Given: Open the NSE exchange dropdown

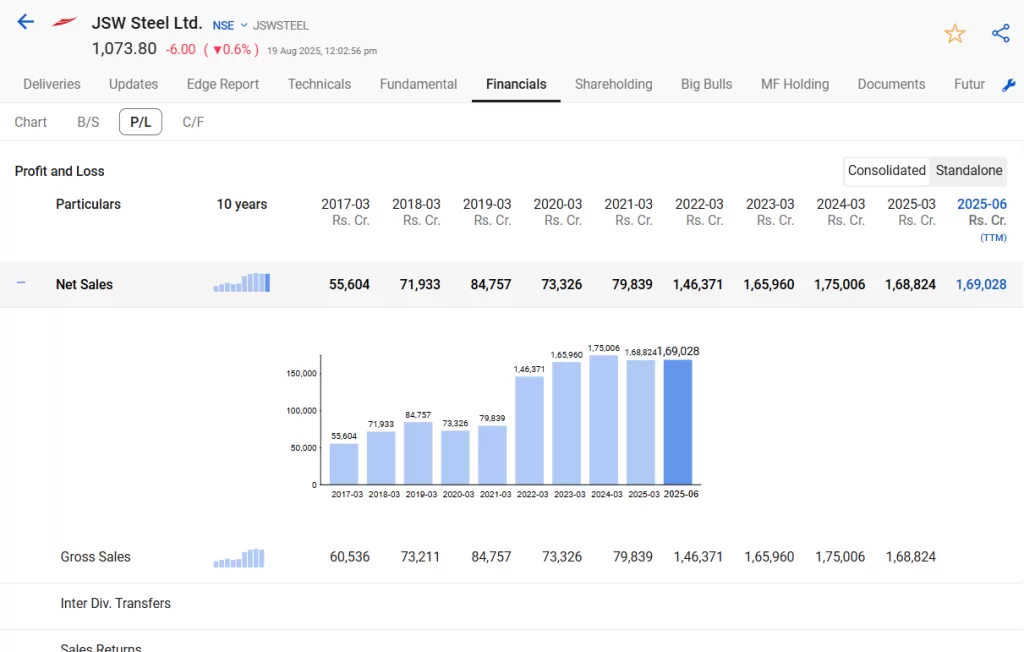Looking at the screenshot, I should pos(230,25).
